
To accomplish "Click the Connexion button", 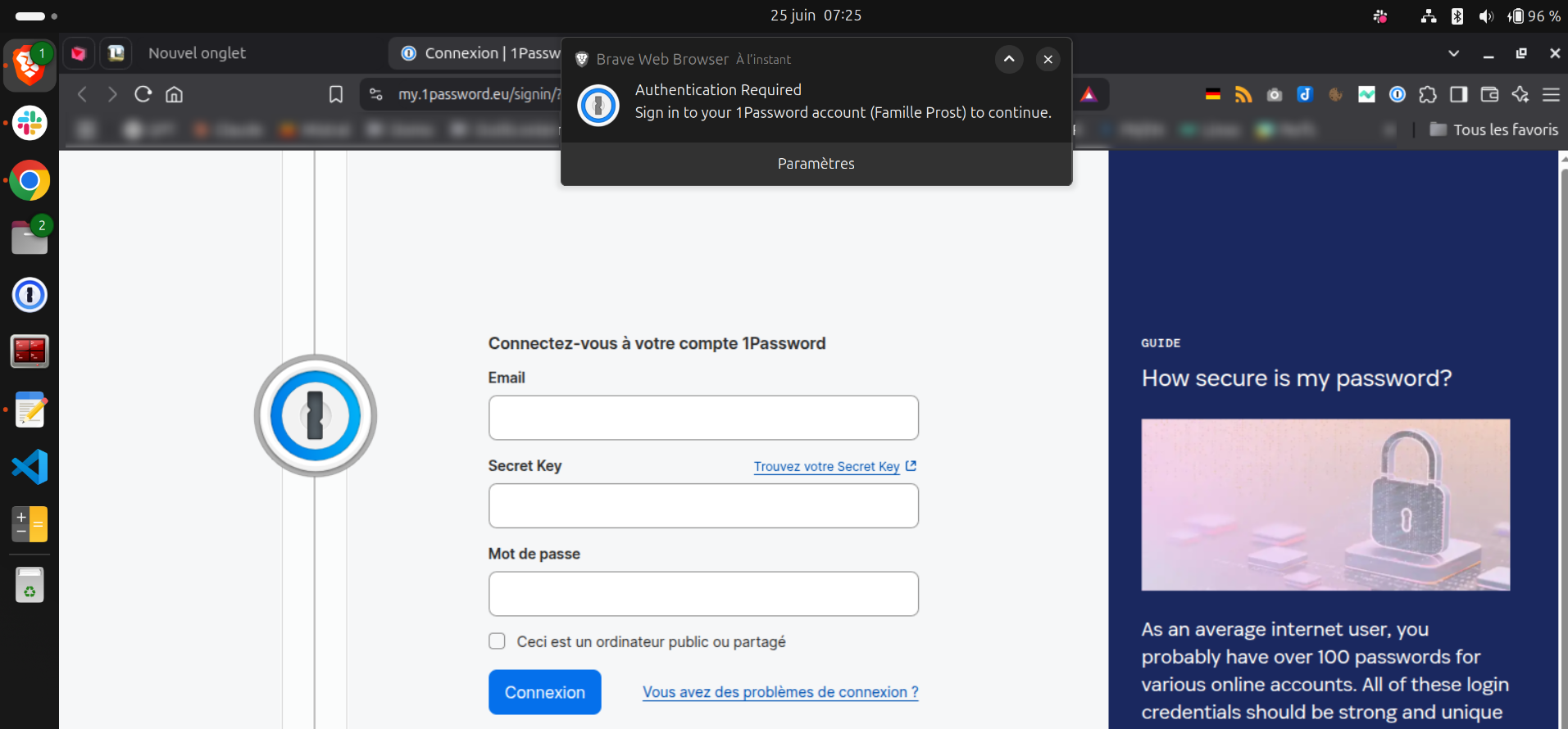I will pos(545,692).
